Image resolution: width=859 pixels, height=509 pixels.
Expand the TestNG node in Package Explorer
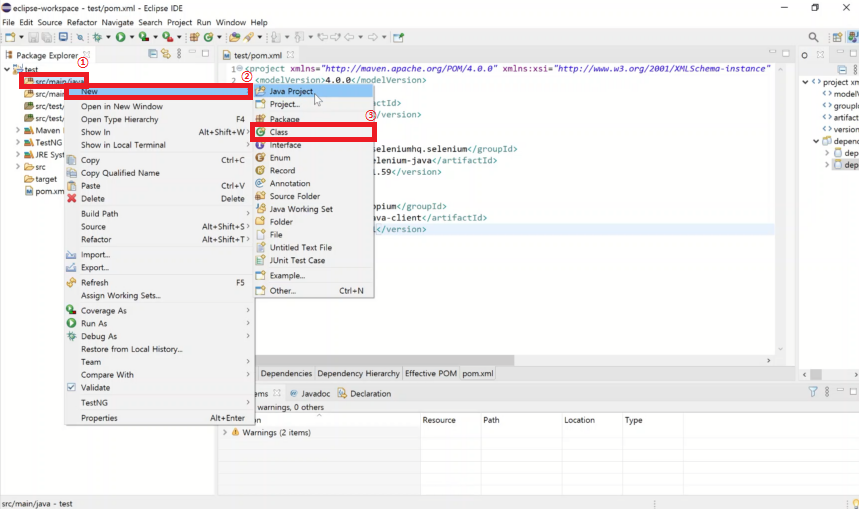coord(18,142)
